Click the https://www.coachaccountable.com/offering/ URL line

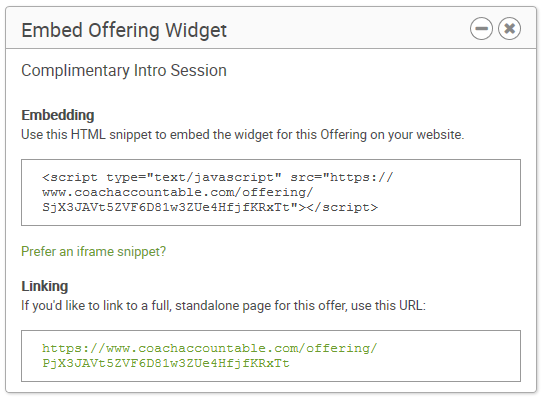click(210, 348)
